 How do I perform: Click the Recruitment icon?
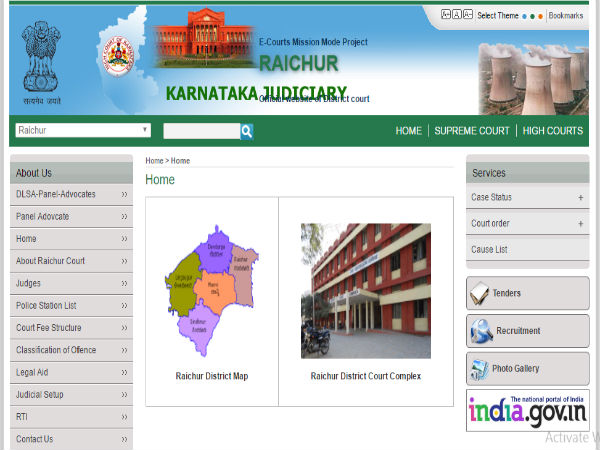tap(481, 330)
